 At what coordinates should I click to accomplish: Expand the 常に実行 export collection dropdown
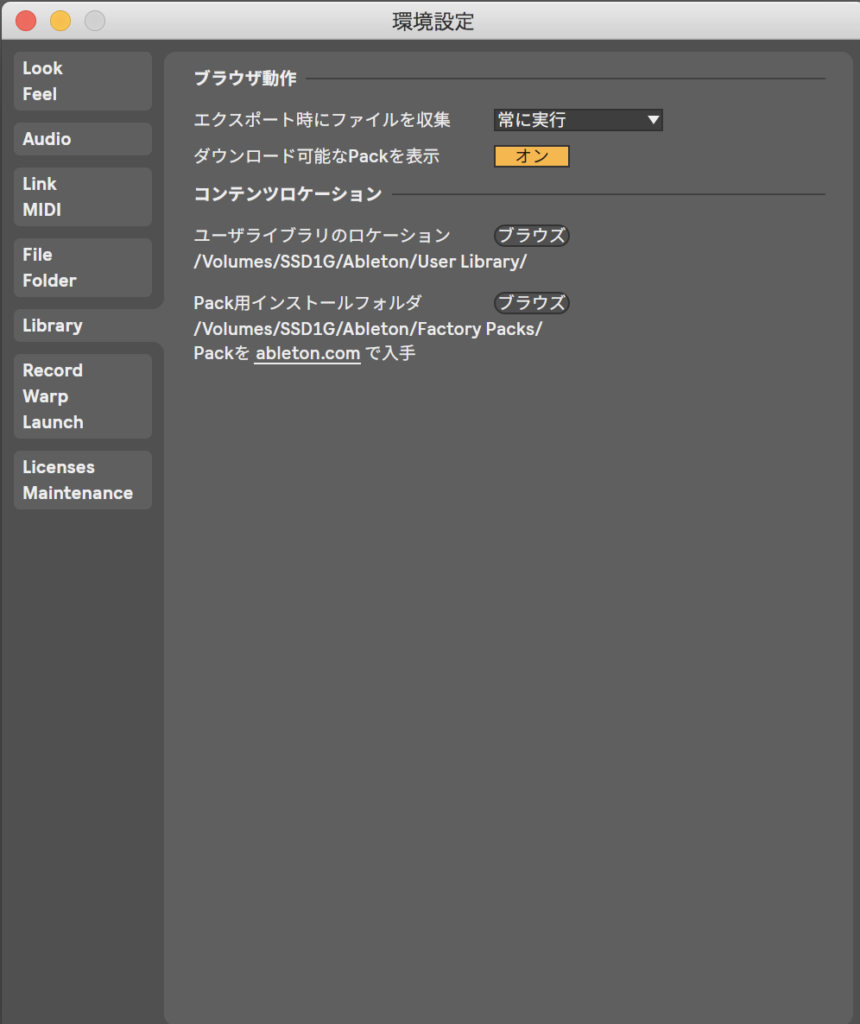coord(578,120)
